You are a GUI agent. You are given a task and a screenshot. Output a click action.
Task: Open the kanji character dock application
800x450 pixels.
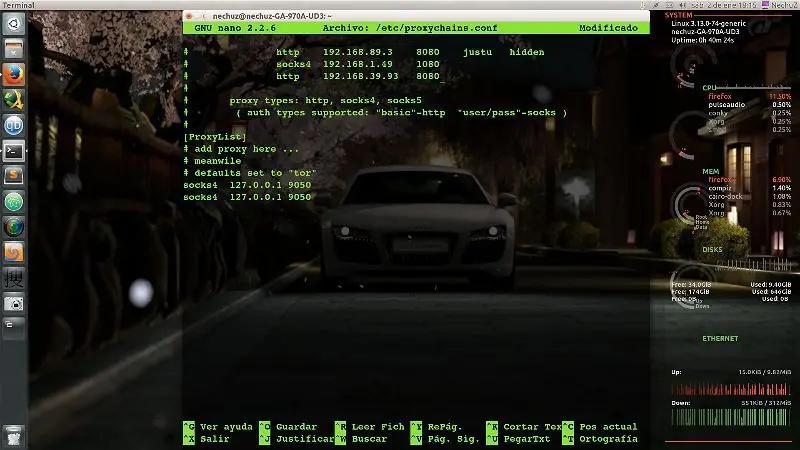click(14, 279)
